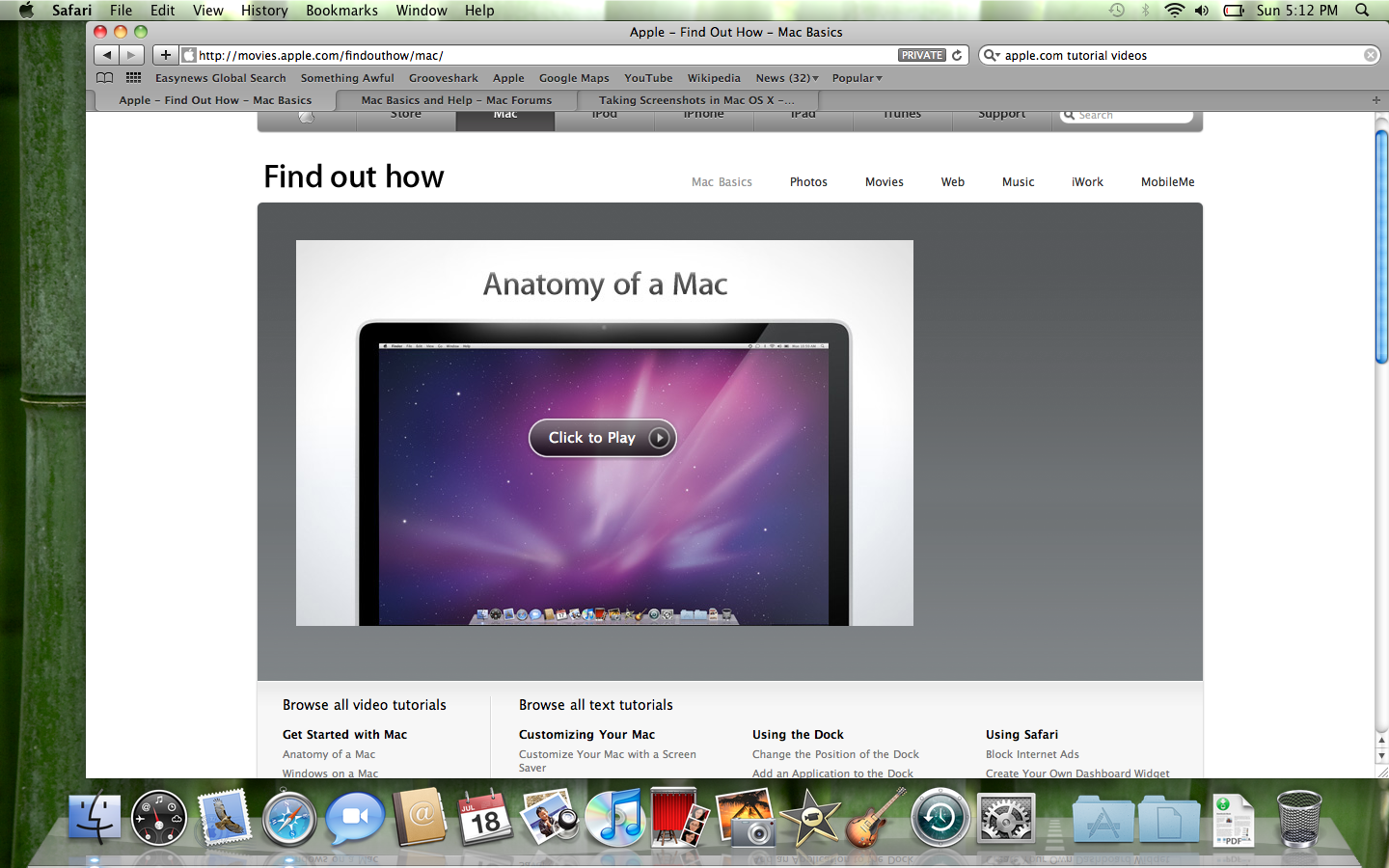Click to Play the Anatomy video

603,438
